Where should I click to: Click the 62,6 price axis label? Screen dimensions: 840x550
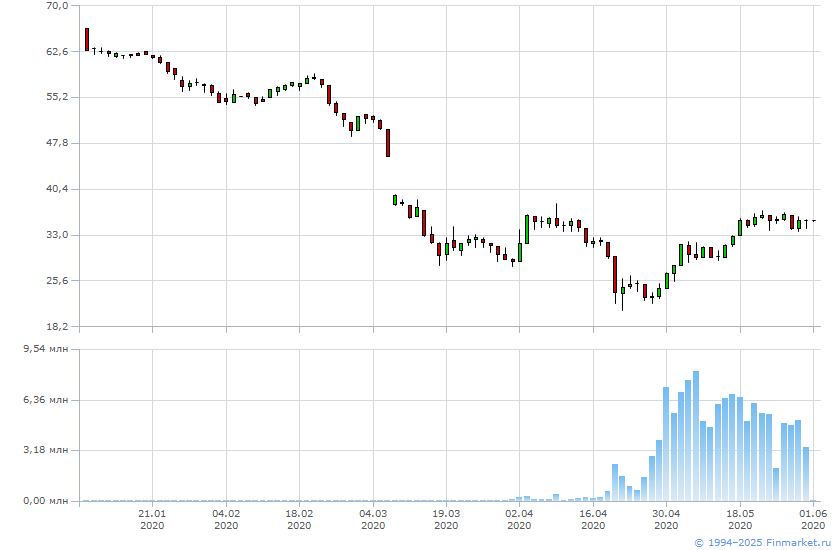point(58,51)
